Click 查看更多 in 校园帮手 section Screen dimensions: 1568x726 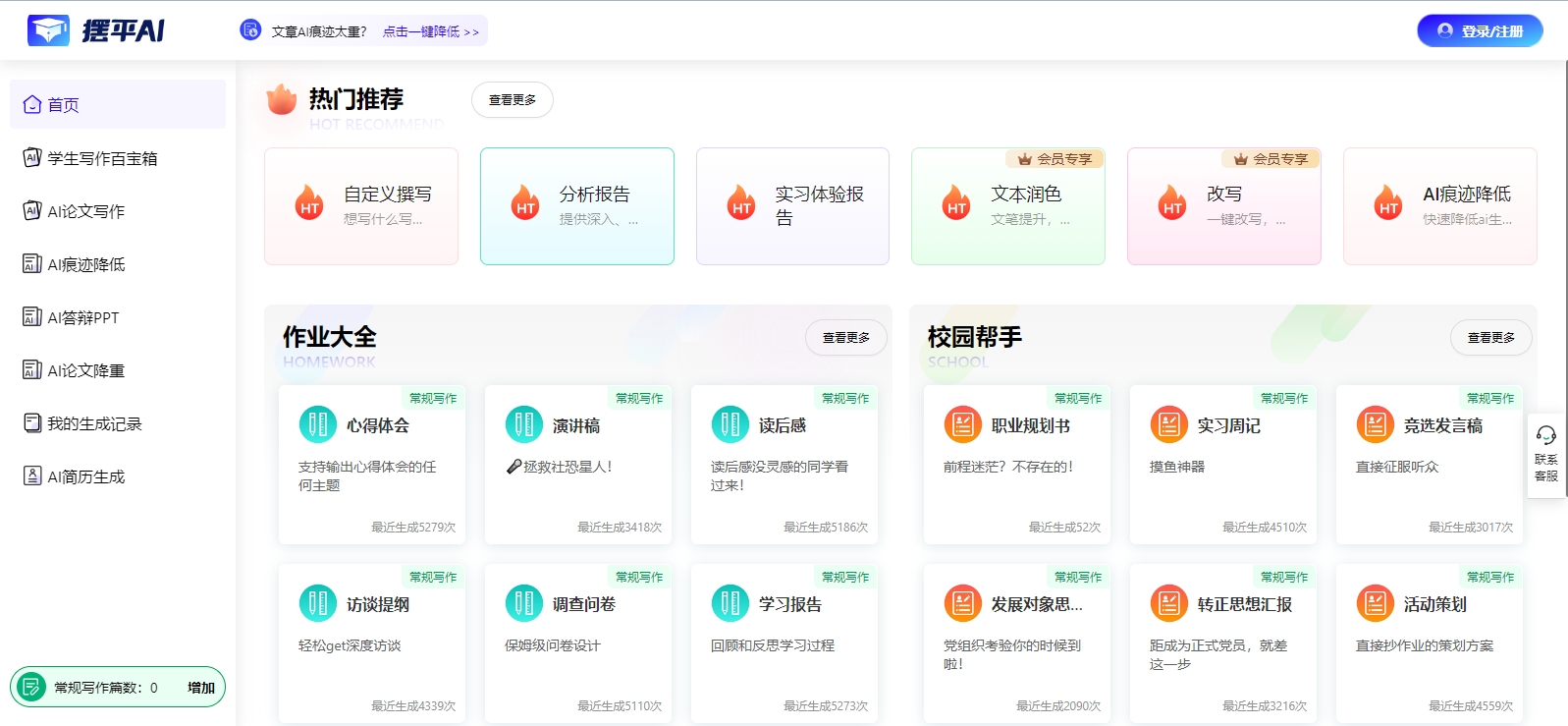point(1491,337)
